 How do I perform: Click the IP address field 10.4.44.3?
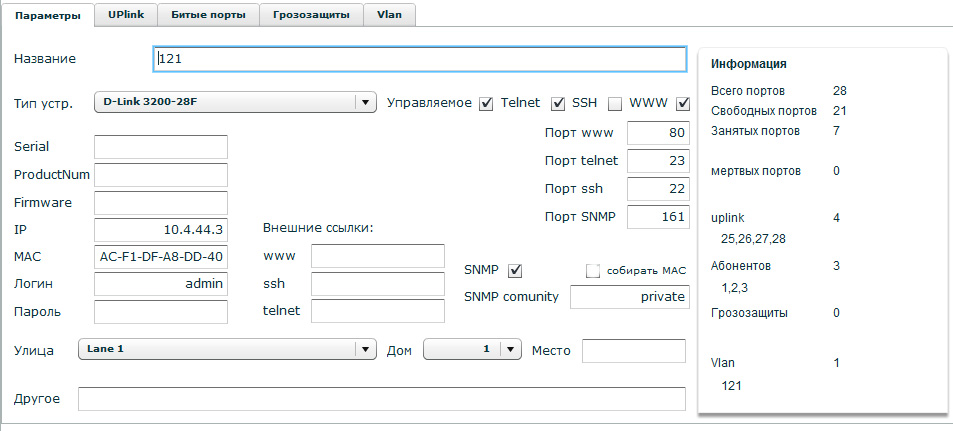161,229
